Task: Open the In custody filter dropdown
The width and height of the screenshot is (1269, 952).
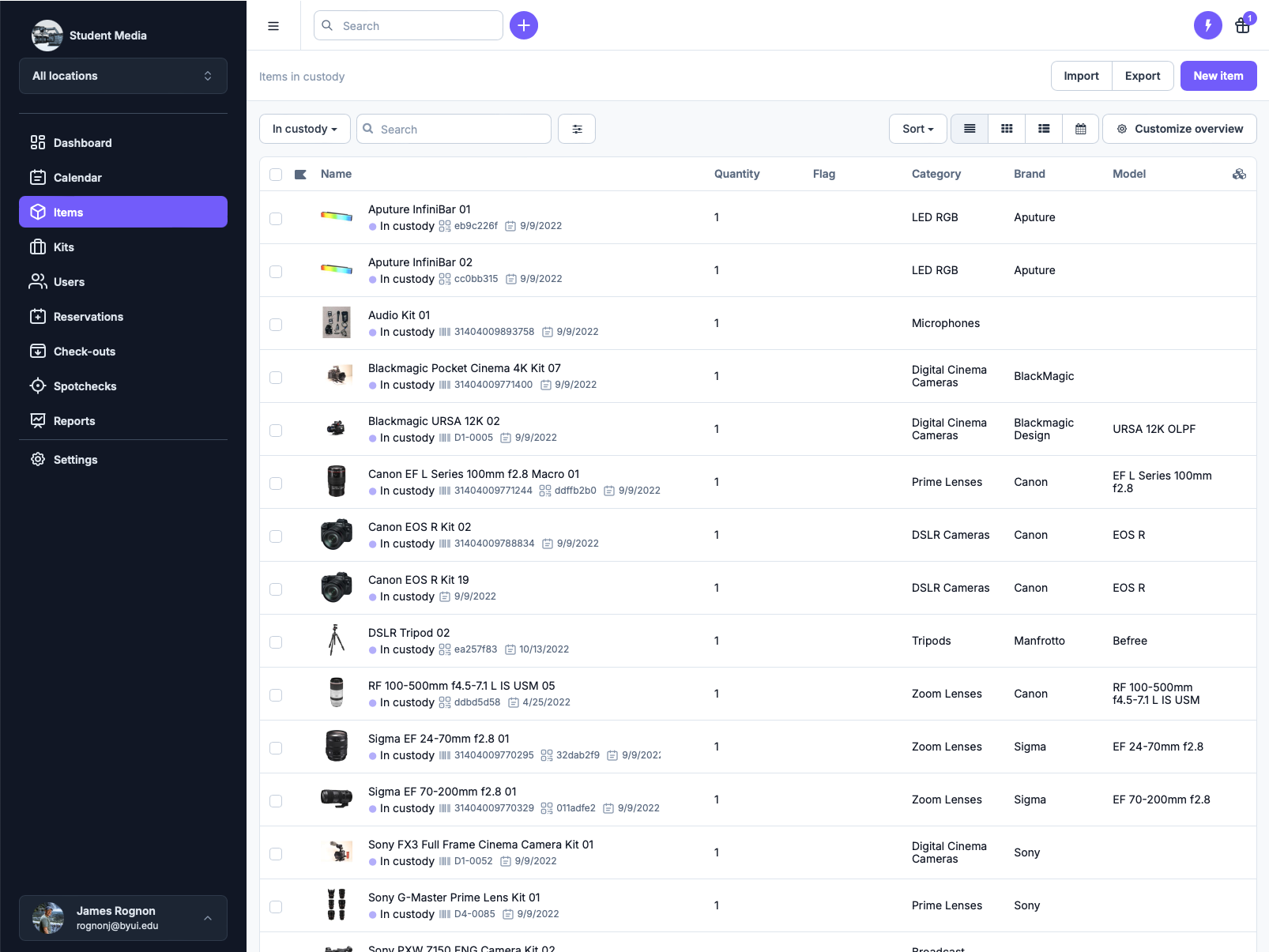Action: pos(305,129)
